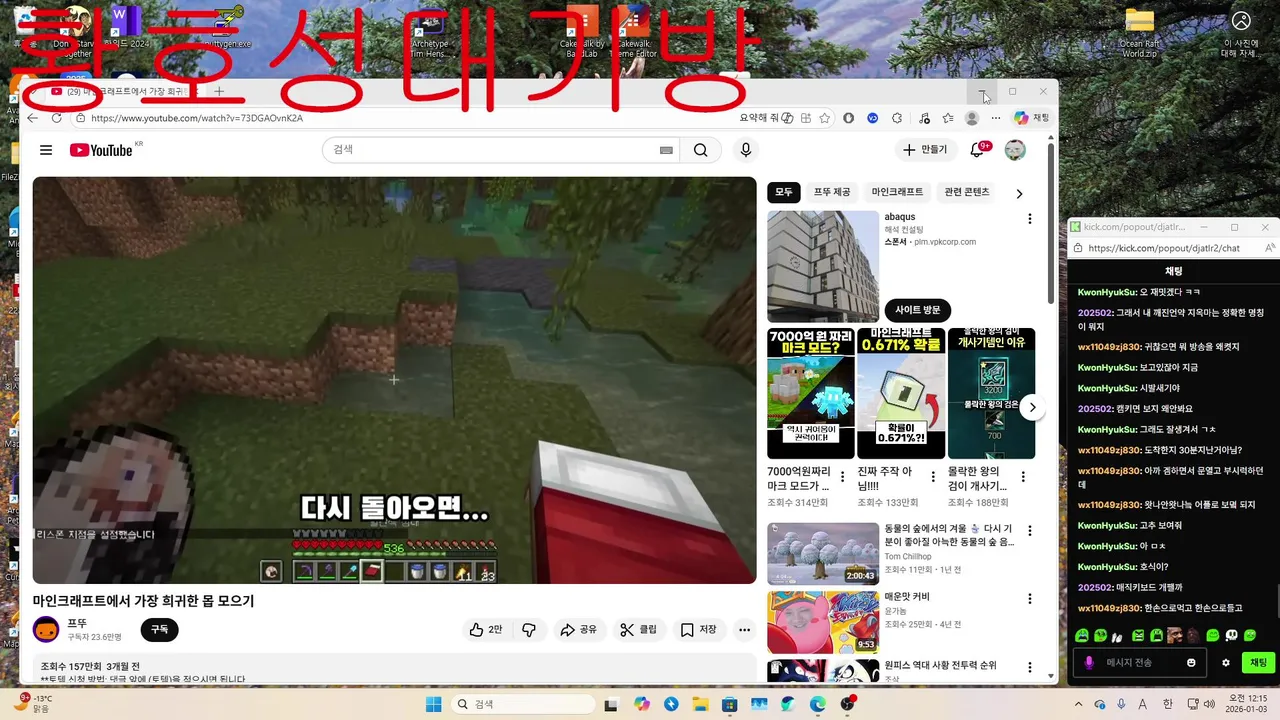Open the 매운맛 커비 video thumbnail
Image resolution: width=1280 pixels, height=720 pixels.
[823, 622]
